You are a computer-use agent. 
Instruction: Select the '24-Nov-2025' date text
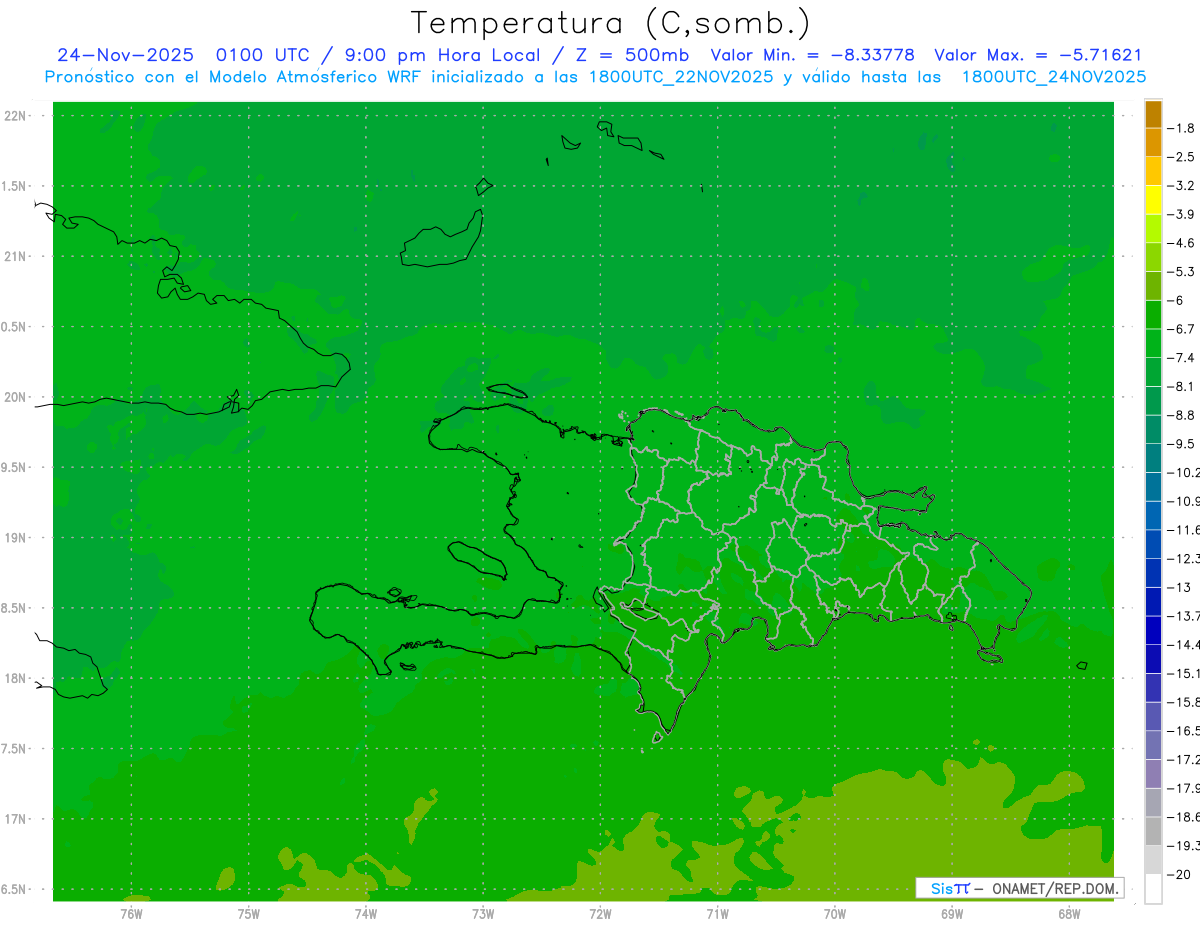125,55
